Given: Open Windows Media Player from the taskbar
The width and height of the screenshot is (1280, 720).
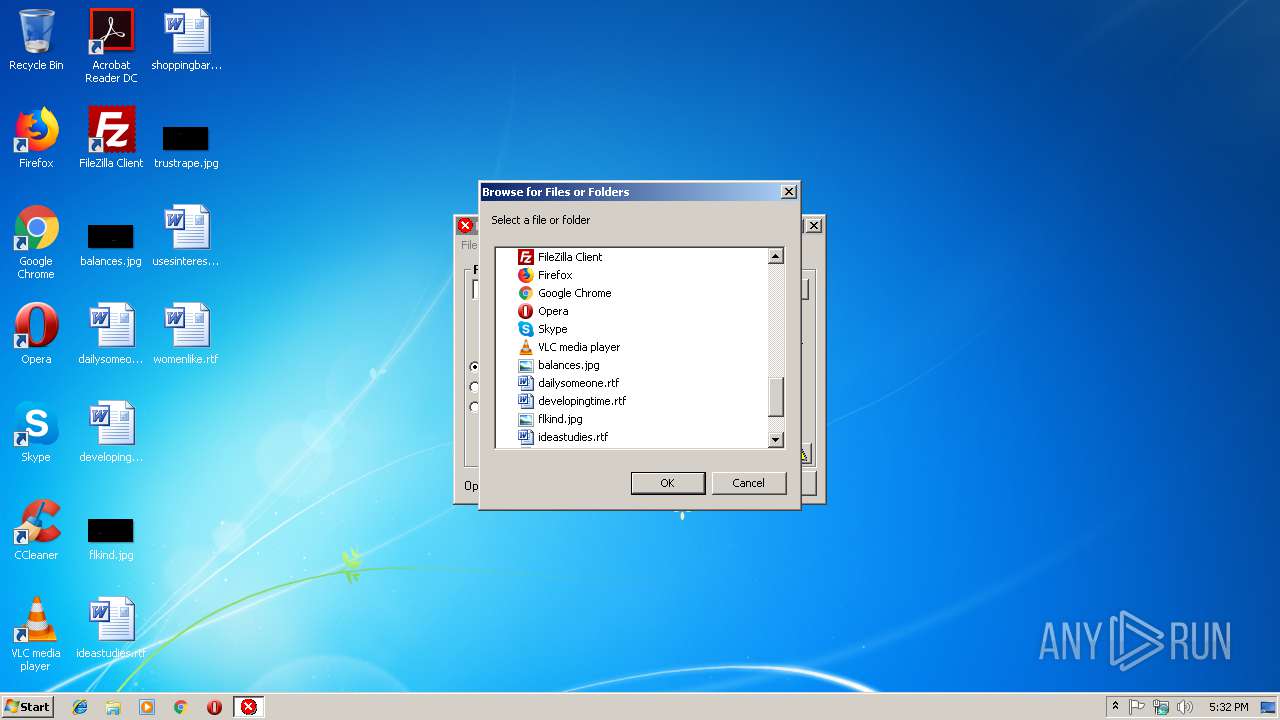Looking at the screenshot, I should tap(147, 707).
